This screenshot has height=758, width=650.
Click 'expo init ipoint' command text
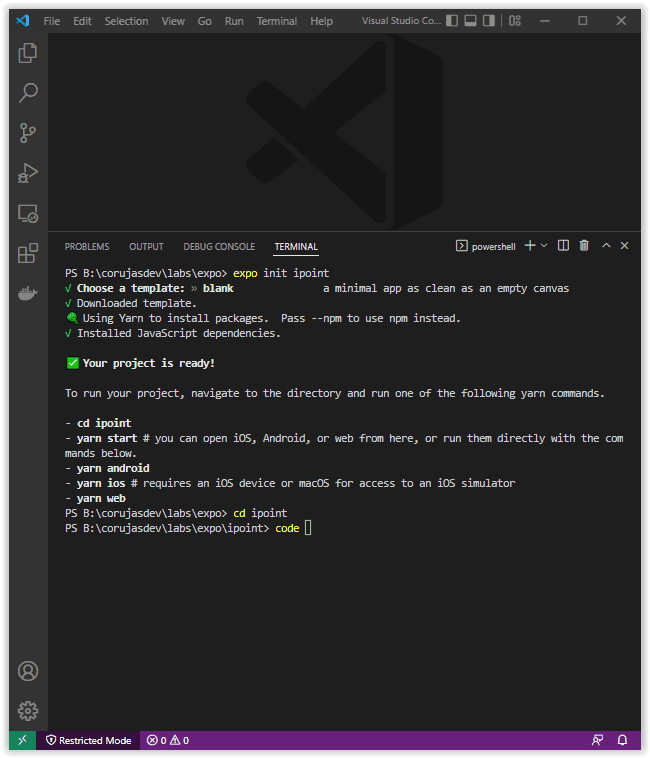[x=281, y=273]
